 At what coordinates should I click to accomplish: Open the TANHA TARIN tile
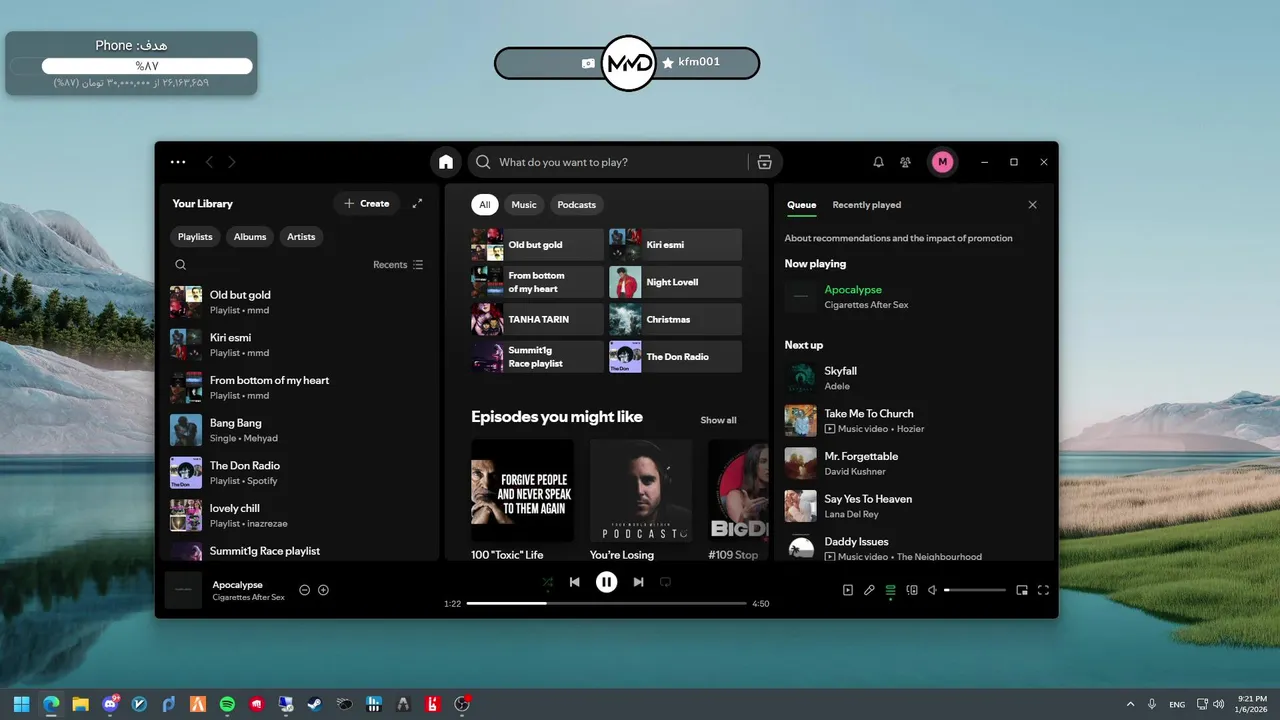pyautogui.click(x=537, y=319)
